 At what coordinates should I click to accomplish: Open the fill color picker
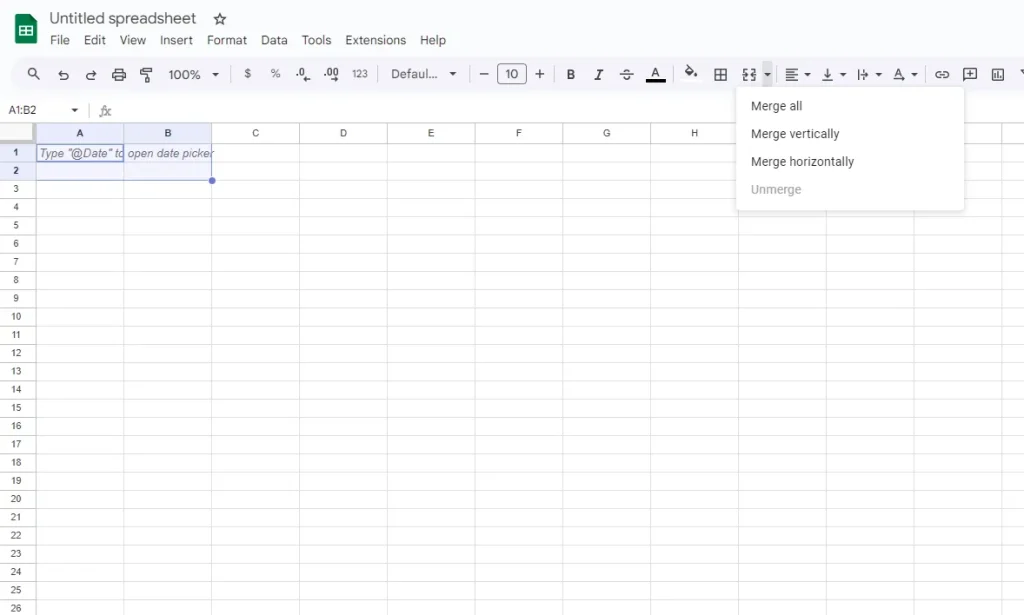point(690,73)
